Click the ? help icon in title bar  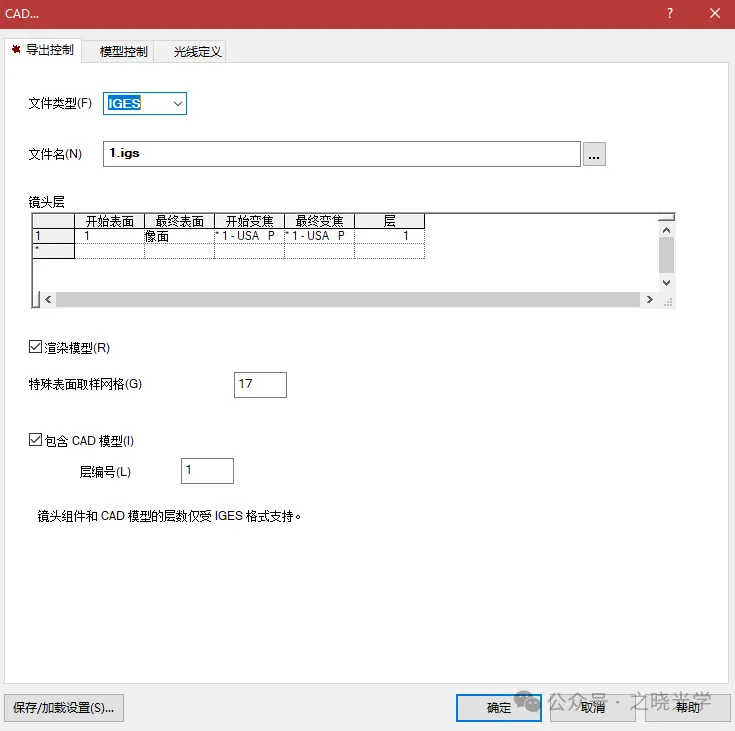669,13
